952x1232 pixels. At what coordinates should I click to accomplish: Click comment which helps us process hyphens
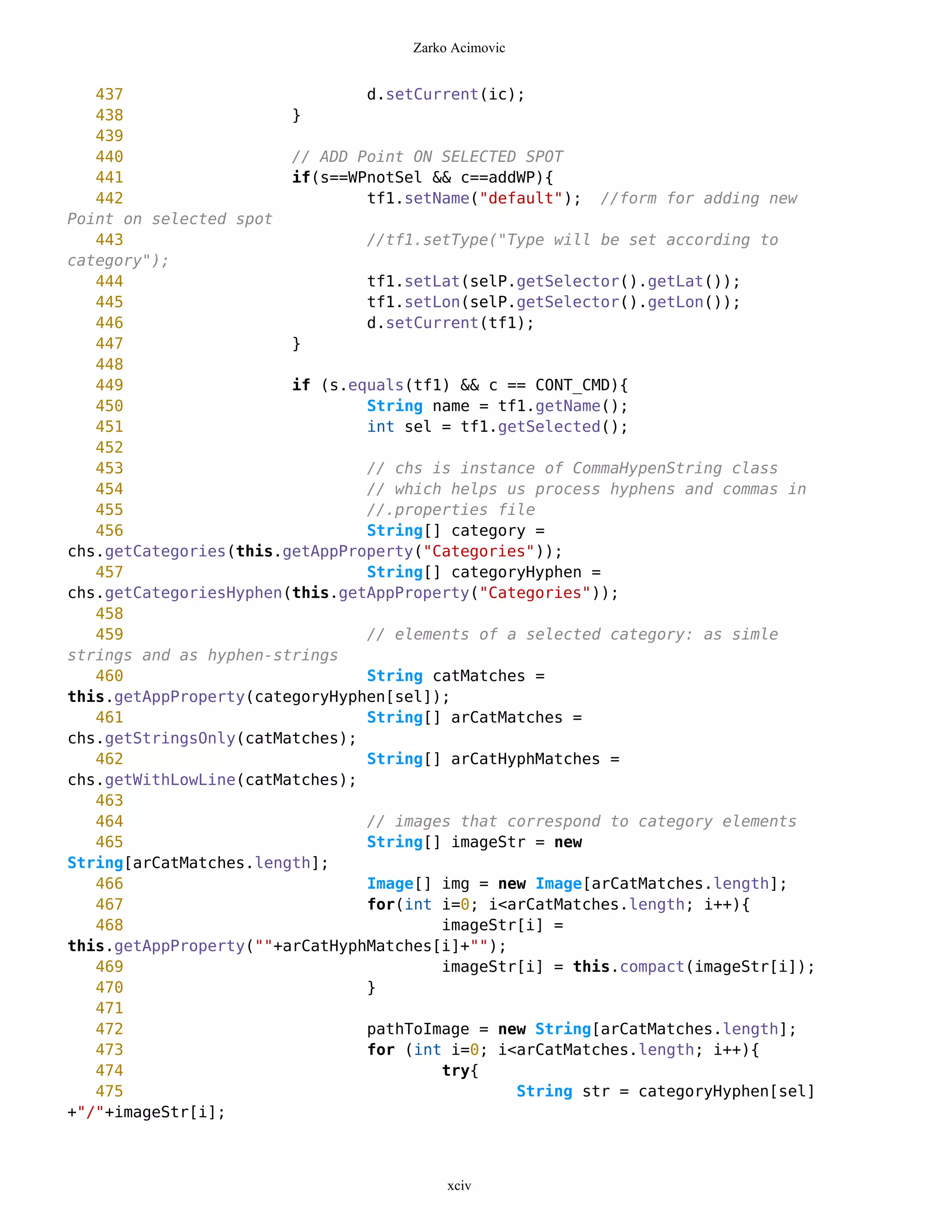point(587,489)
